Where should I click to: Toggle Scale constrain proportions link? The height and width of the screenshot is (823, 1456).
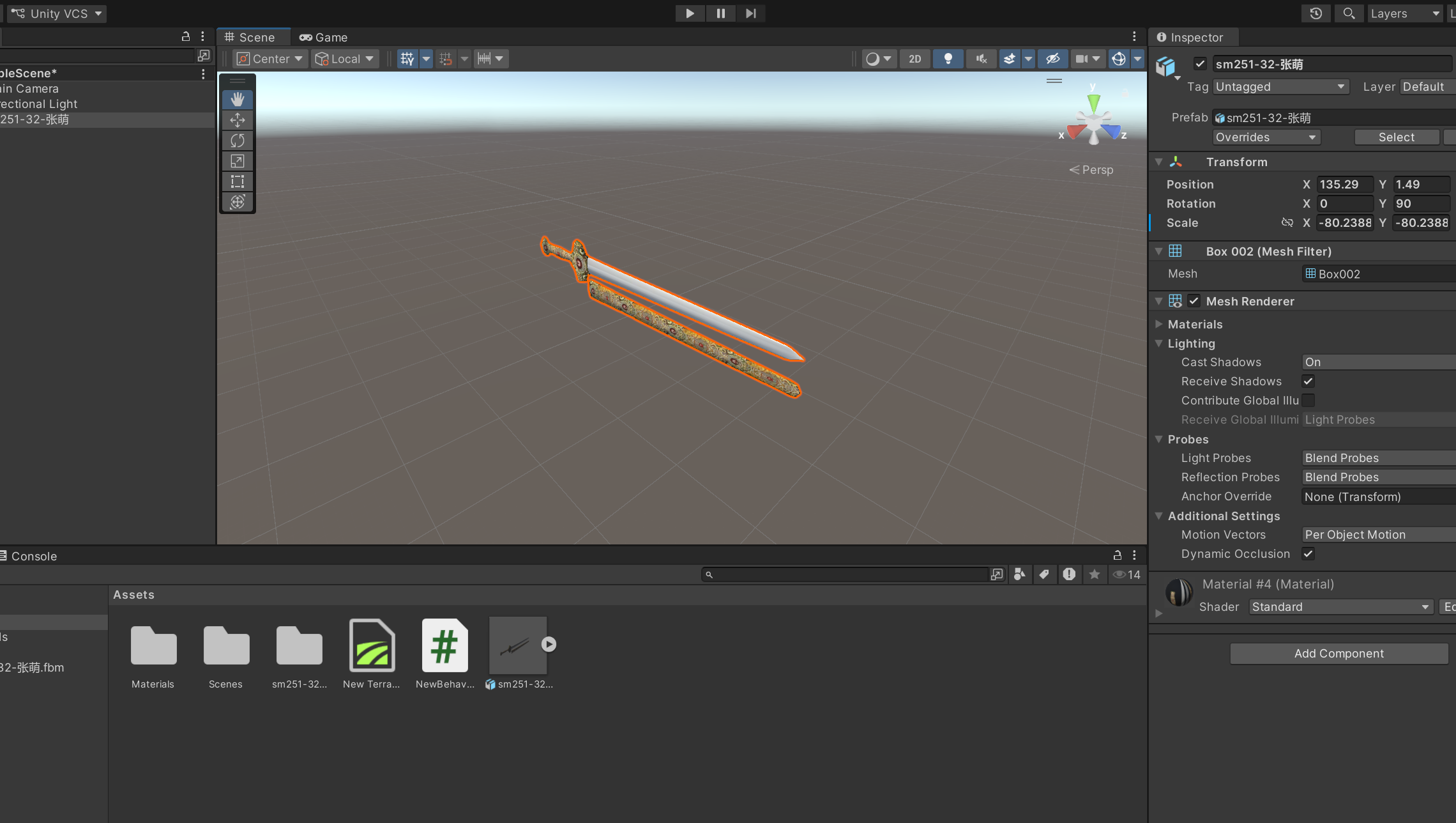click(1287, 222)
